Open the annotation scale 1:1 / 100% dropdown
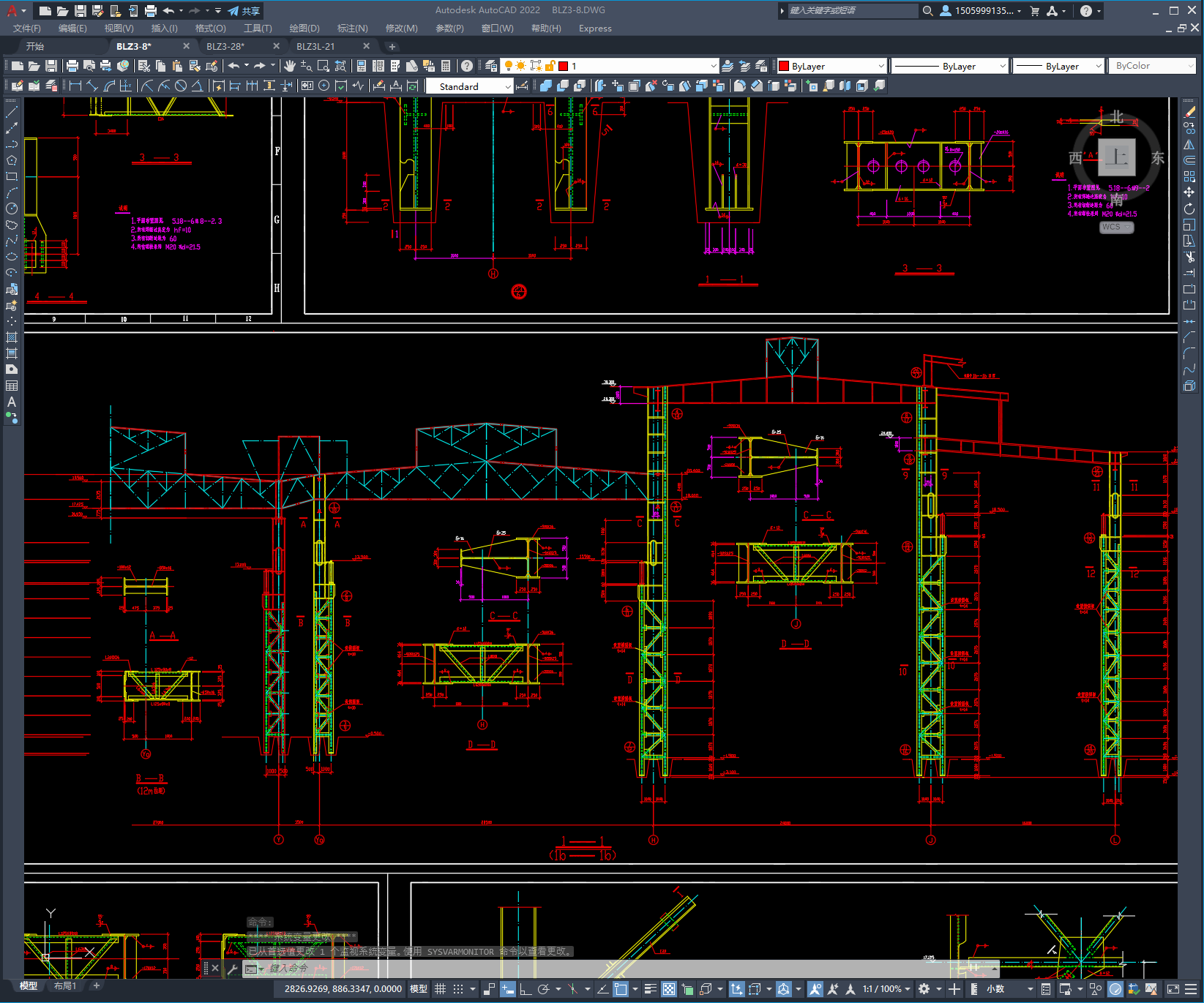 click(886, 989)
